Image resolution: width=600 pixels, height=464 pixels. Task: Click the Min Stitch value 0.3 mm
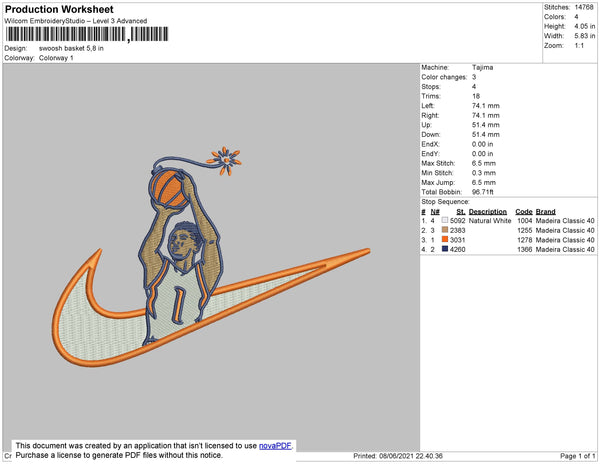coord(484,173)
